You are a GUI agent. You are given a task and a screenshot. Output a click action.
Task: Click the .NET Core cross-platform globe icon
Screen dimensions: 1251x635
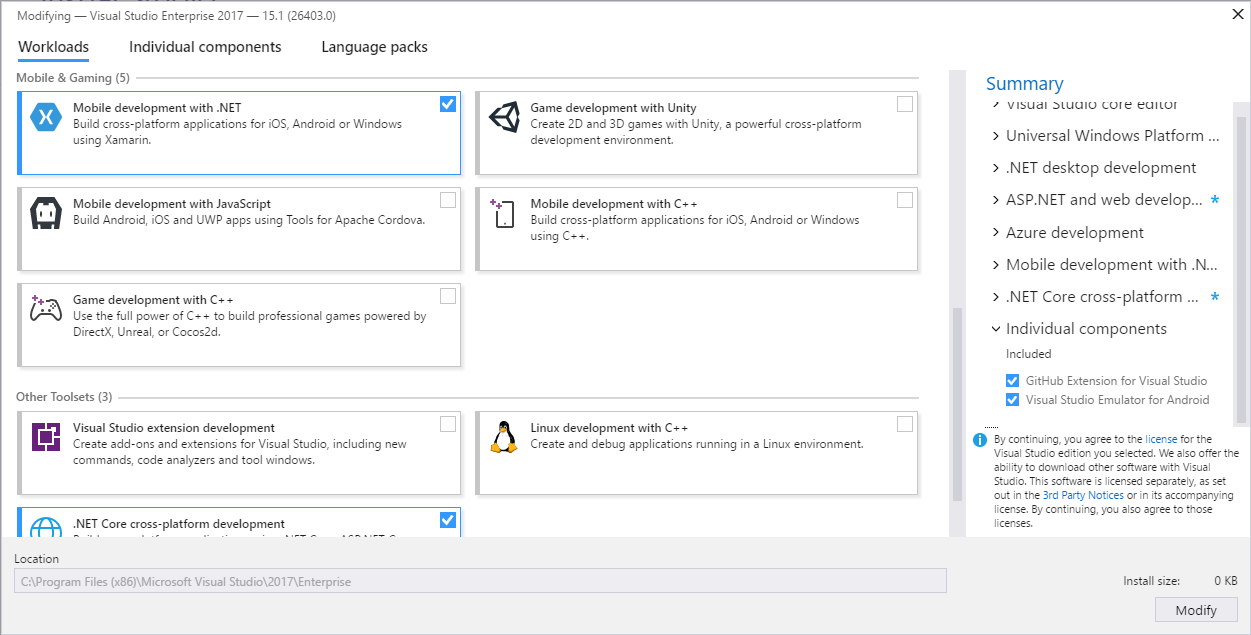[x=46, y=528]
